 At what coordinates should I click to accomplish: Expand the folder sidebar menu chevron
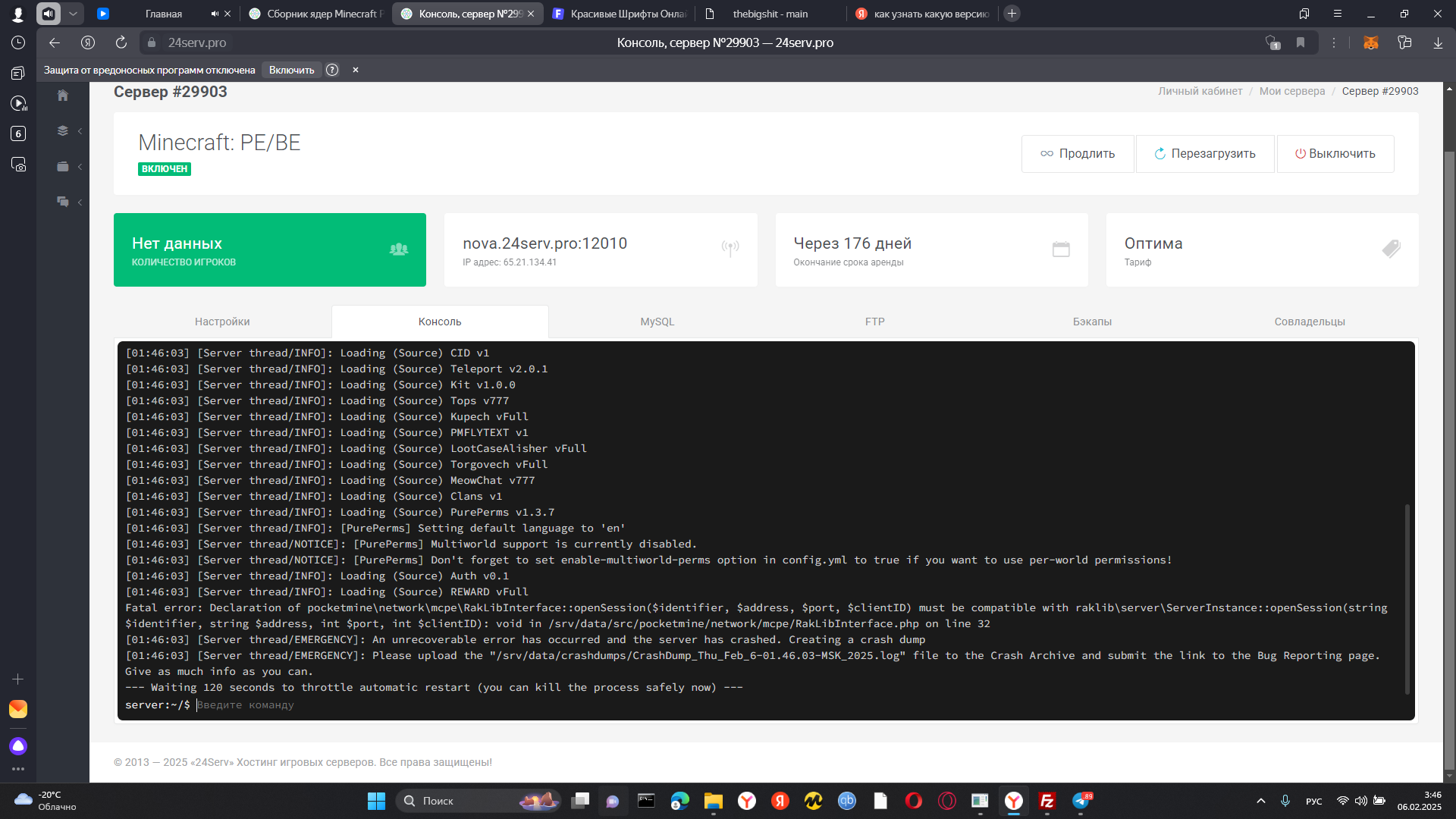coord(80,167)
